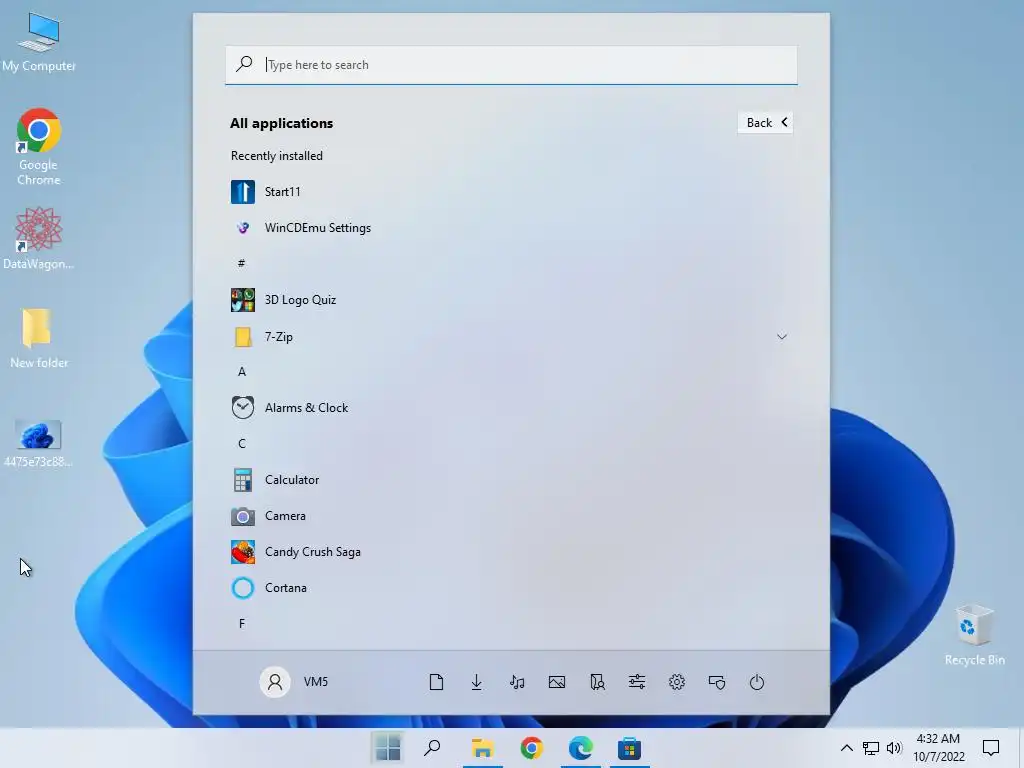Viewport: 1024px width, 768px height.
Task: Show hidden tray icons chevron
Action: click(846, 748)
